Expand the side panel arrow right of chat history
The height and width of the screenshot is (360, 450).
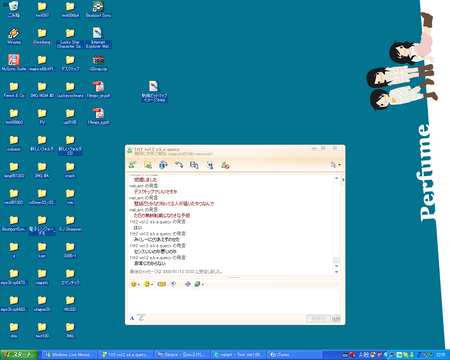[343, 180]
